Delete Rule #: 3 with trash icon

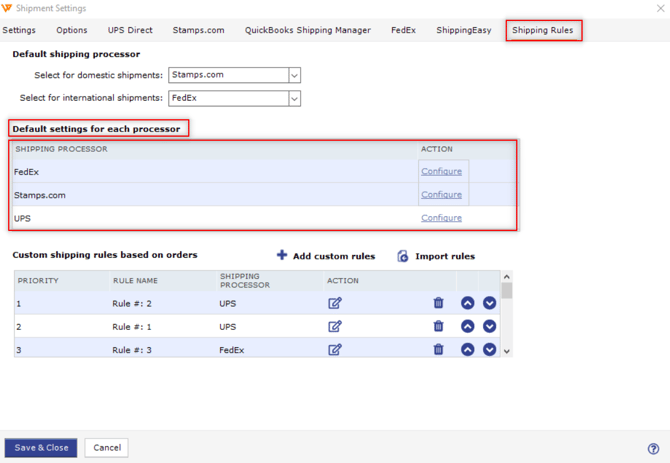click(x=438, y=349)
